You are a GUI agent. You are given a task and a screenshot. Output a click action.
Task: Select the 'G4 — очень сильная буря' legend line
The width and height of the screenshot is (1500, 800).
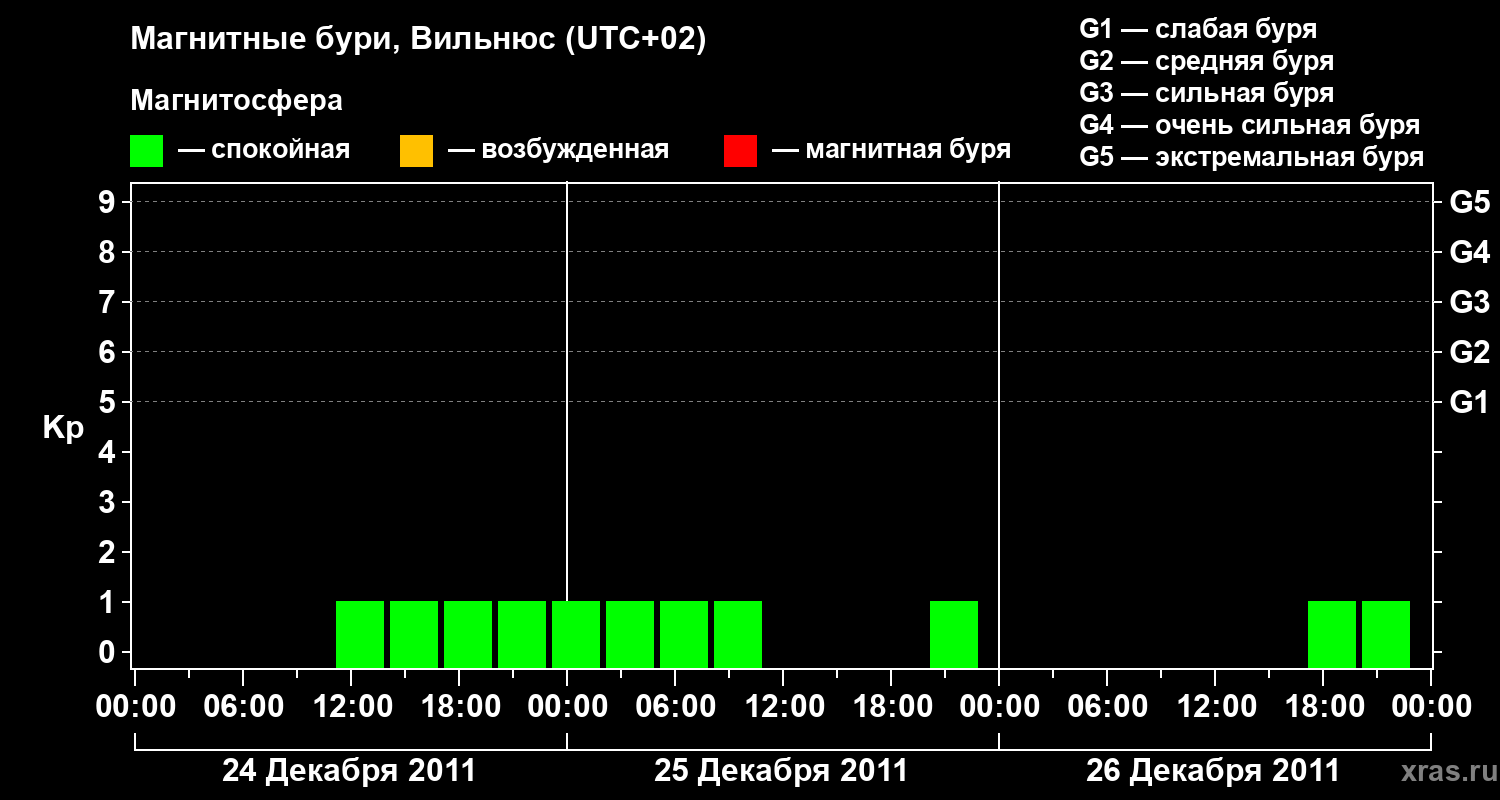pyautogui.click(x=1249, y=125)
